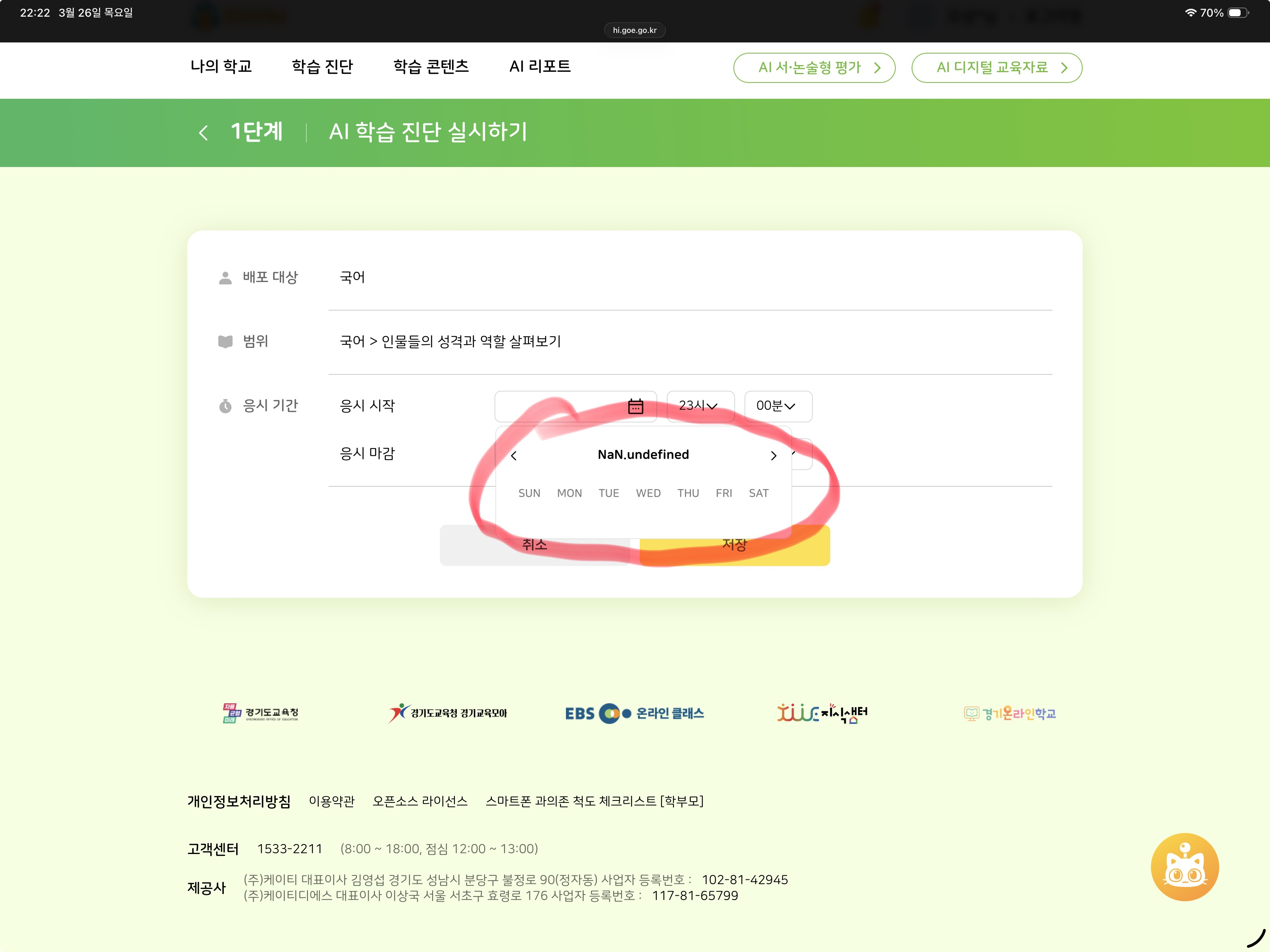Open 나의 학교 menu
1270x952 pixels.
pyautogui.click(x=221, y=67)
